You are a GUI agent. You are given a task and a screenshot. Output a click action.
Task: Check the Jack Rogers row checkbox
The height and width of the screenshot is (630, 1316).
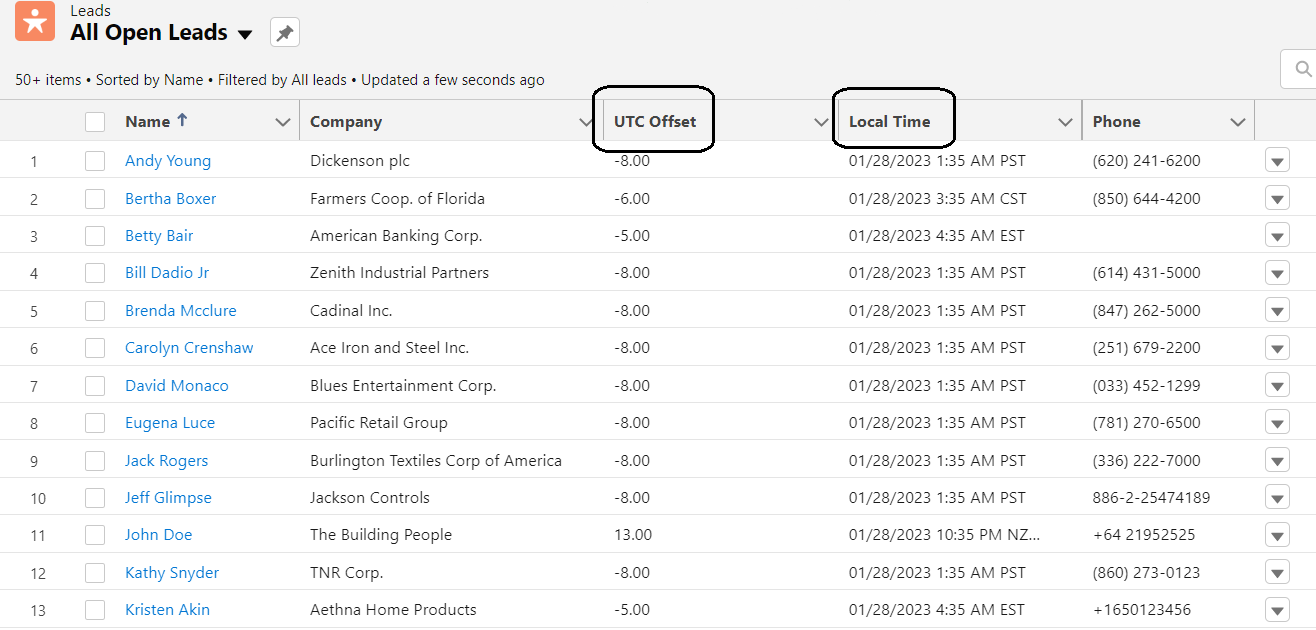[x=95, y=460]
